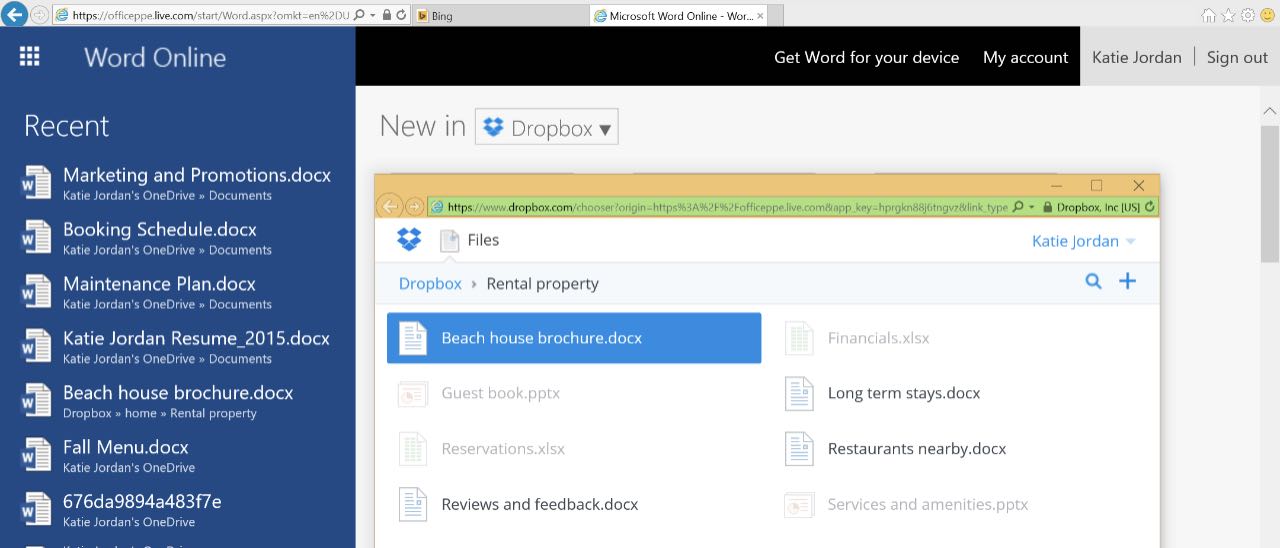The image size is (1280, 548).
Task: Click Get Word for your device link
Action: (866, 57)
